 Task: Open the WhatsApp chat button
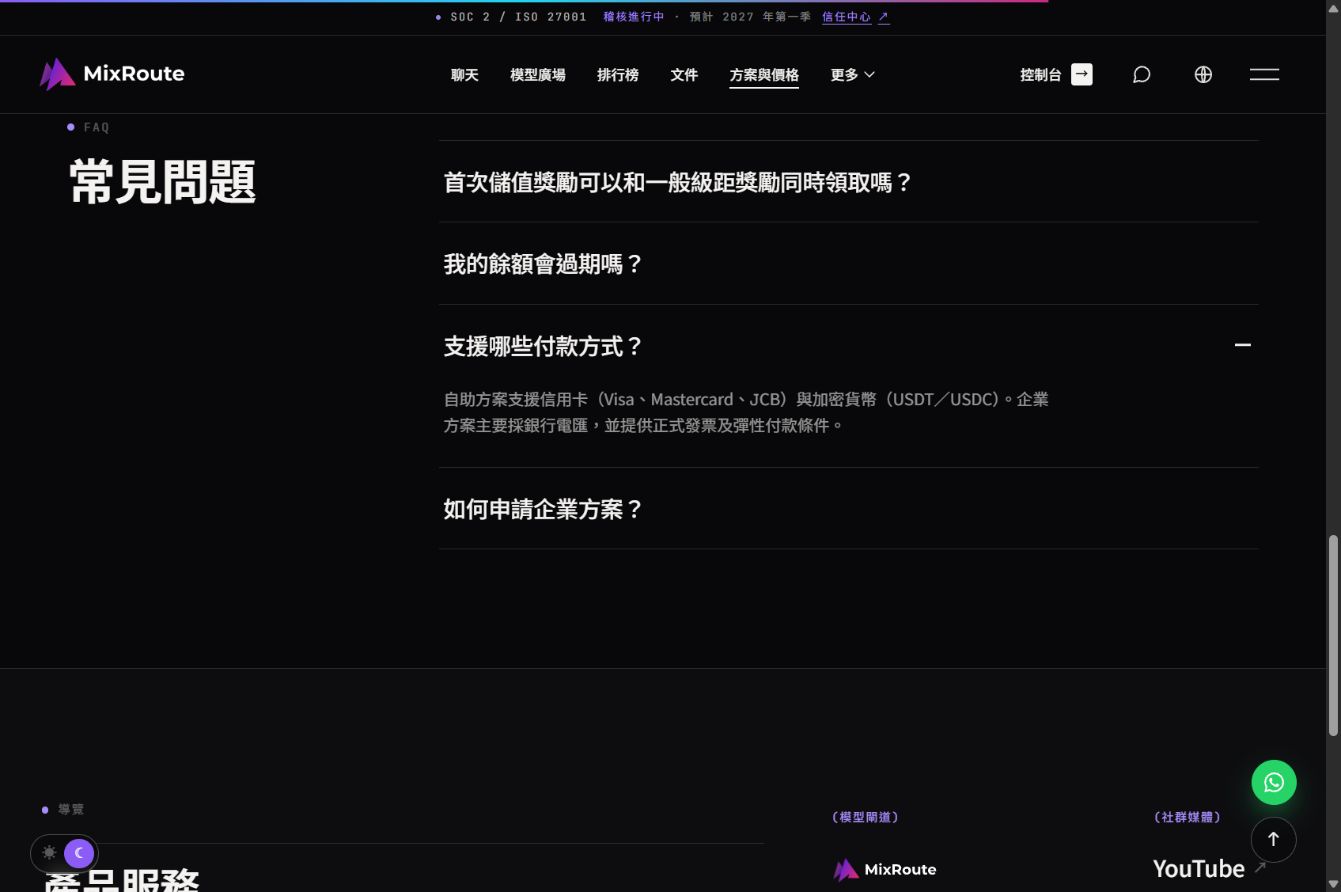pos(1274,782)
